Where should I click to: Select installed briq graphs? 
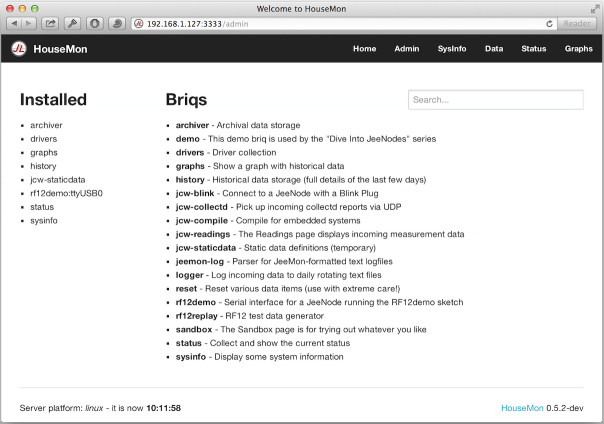click(44, 153)
